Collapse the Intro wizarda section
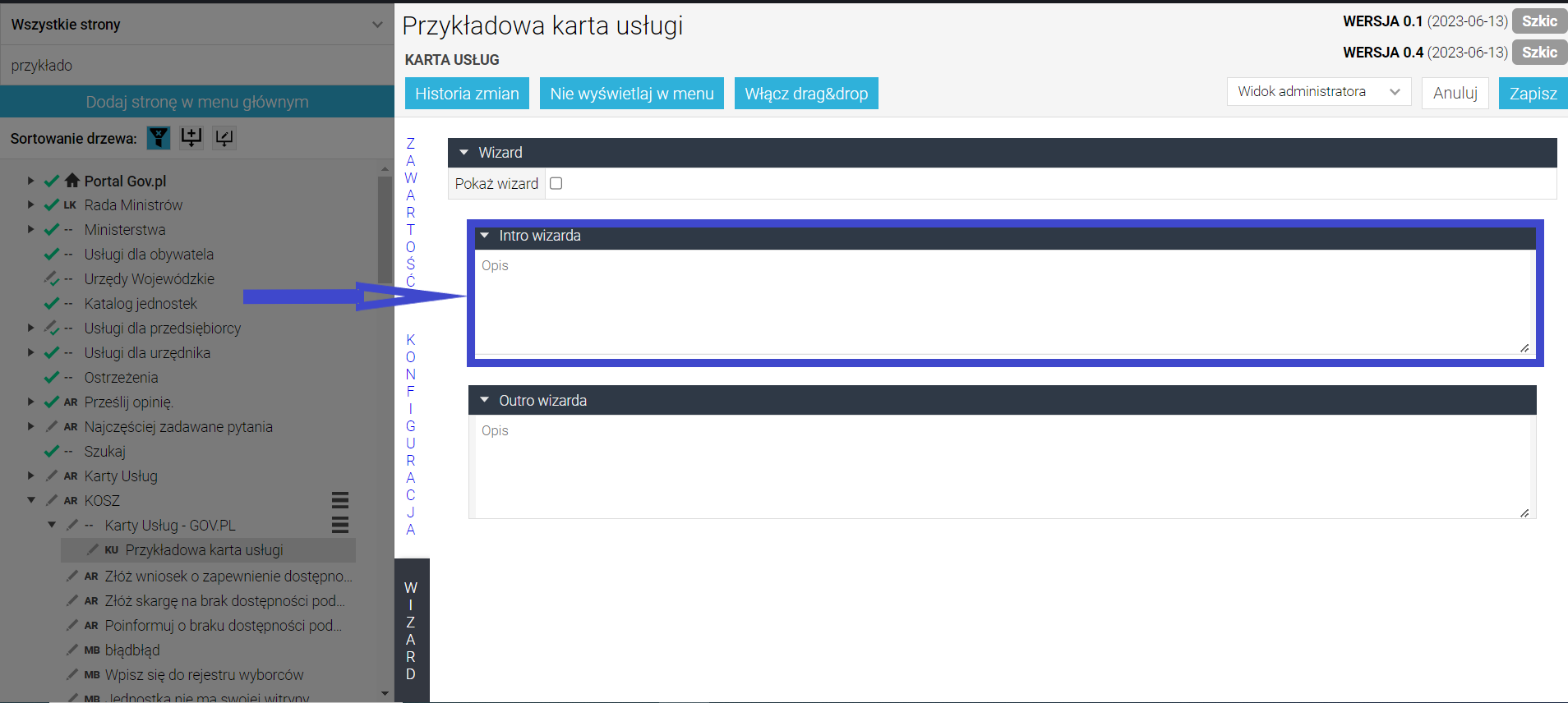This screenshot has width=1568, height=703. [485, 236]
